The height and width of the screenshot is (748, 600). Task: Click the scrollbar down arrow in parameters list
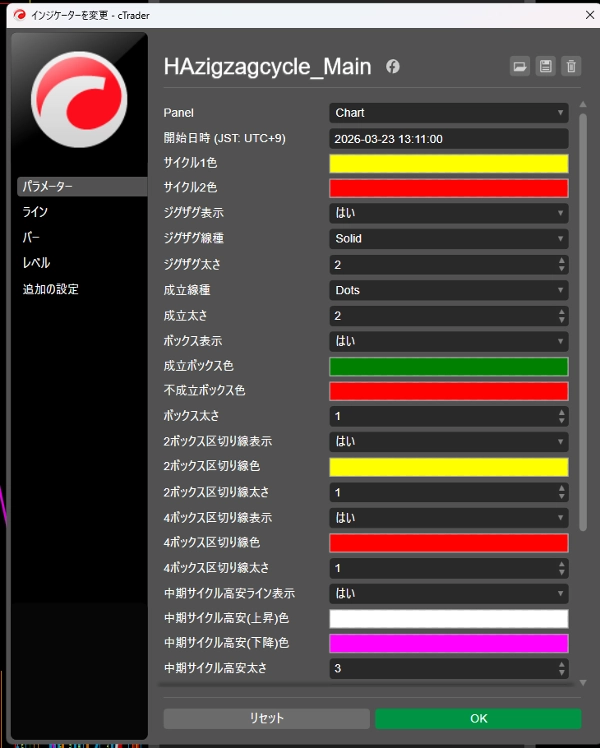click(x=583, y=683)
